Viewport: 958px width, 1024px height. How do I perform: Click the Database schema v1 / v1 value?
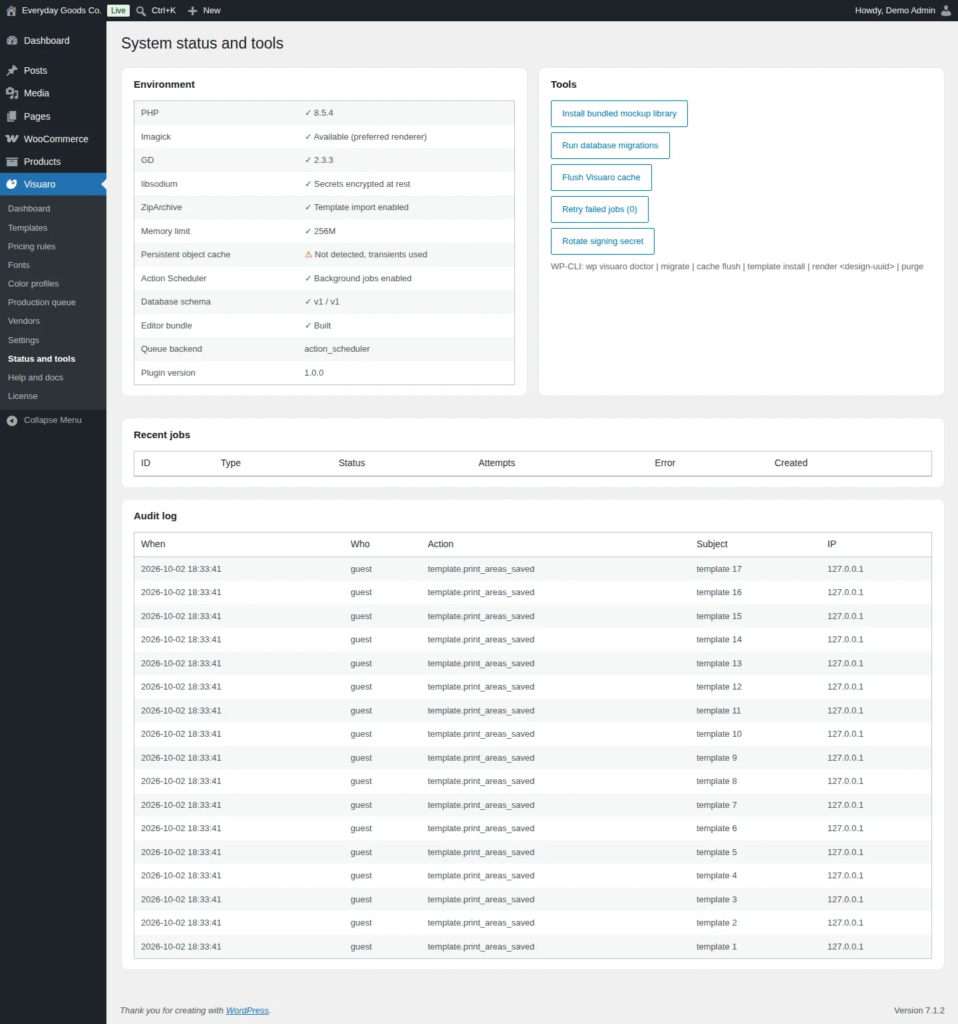tap(322, 302)
